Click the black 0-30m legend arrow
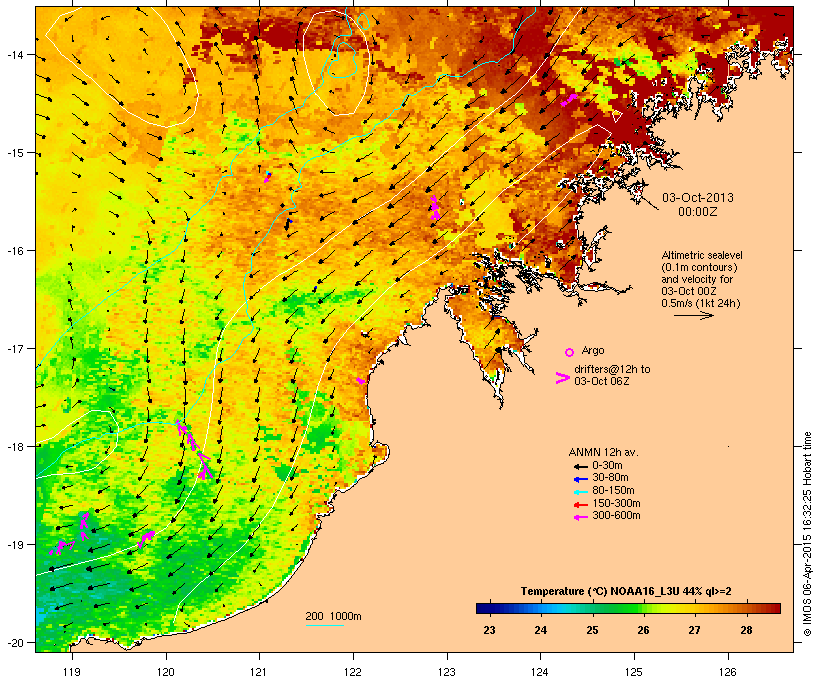Screen dimensions: 820x680 point(580,466)
